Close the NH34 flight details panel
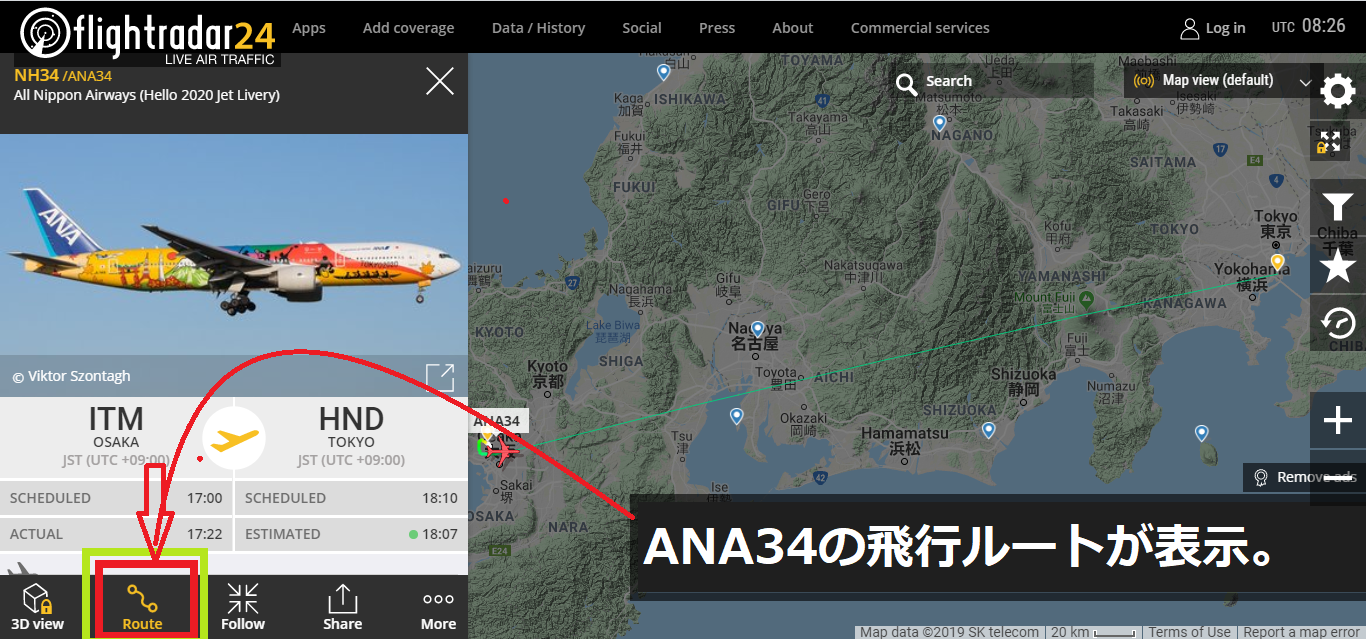 pyautogui.click(x=440, y=81)
